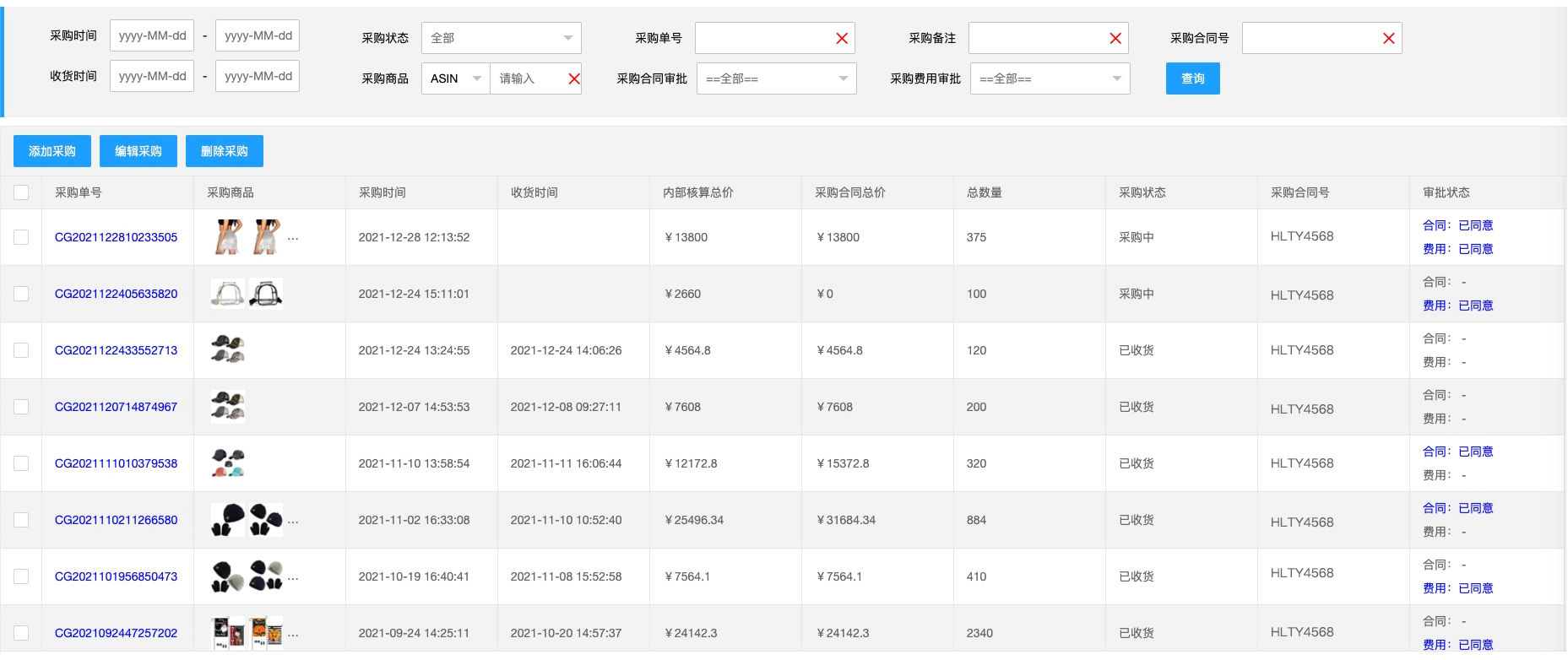Clear the 采购合同号 field with red X
Viewport: 1568px width, 660px height.
pyautogui.click(x=1388, y=38)
